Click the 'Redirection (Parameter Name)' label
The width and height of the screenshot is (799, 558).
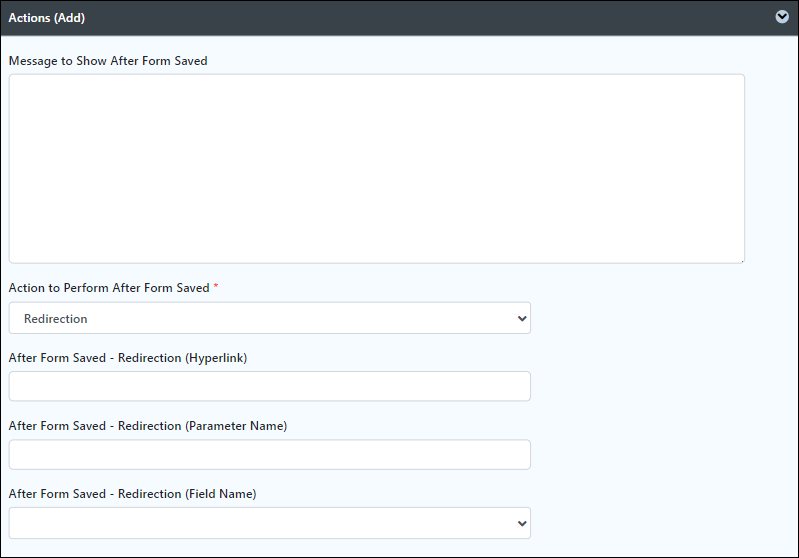point(203,426)
